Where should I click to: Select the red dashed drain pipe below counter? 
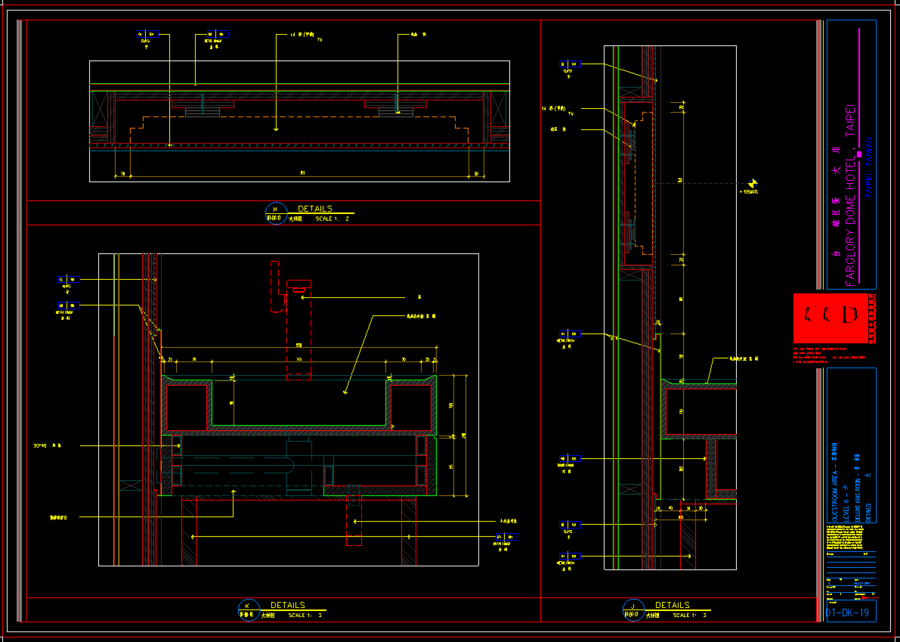coord(354,515)
